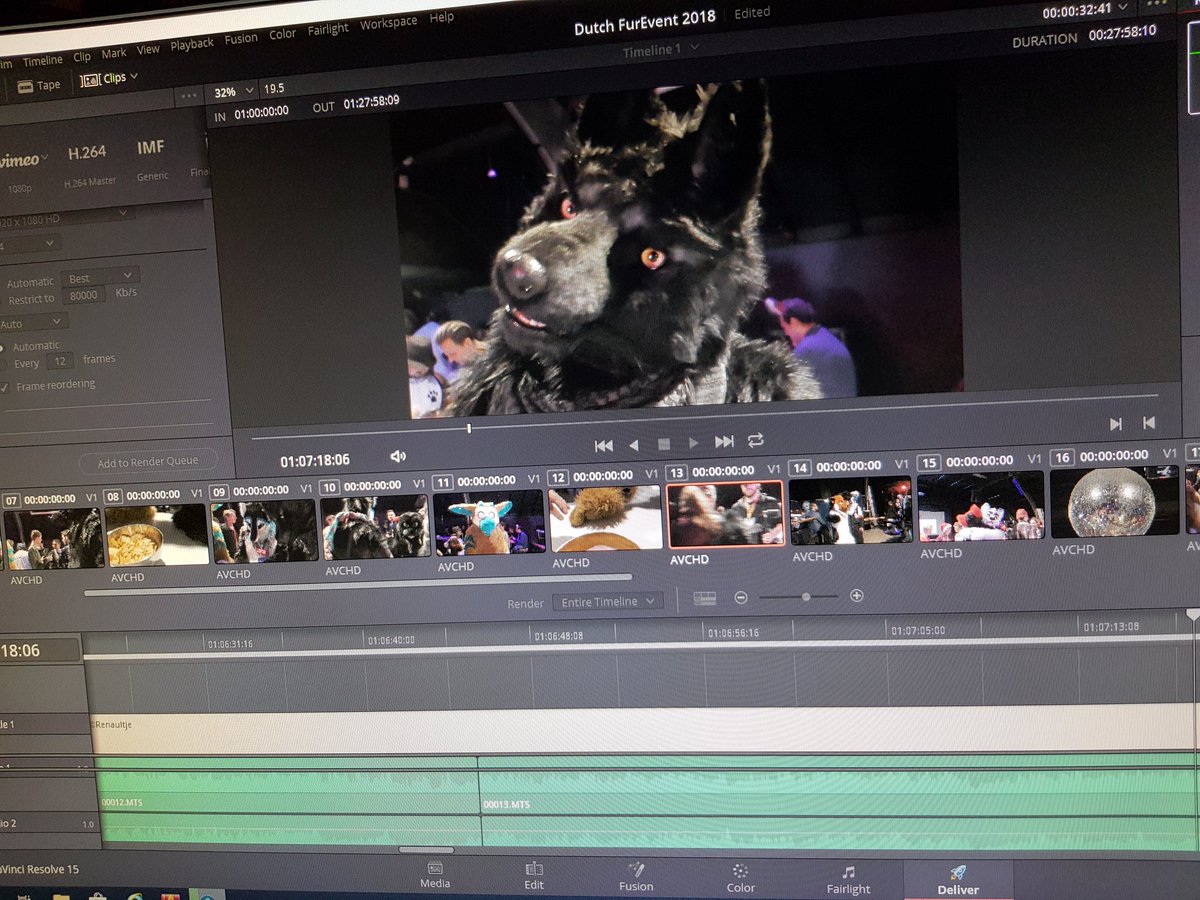Play the viewer in reverse
The image size is (1200, 900).
[x=633, y=445]
